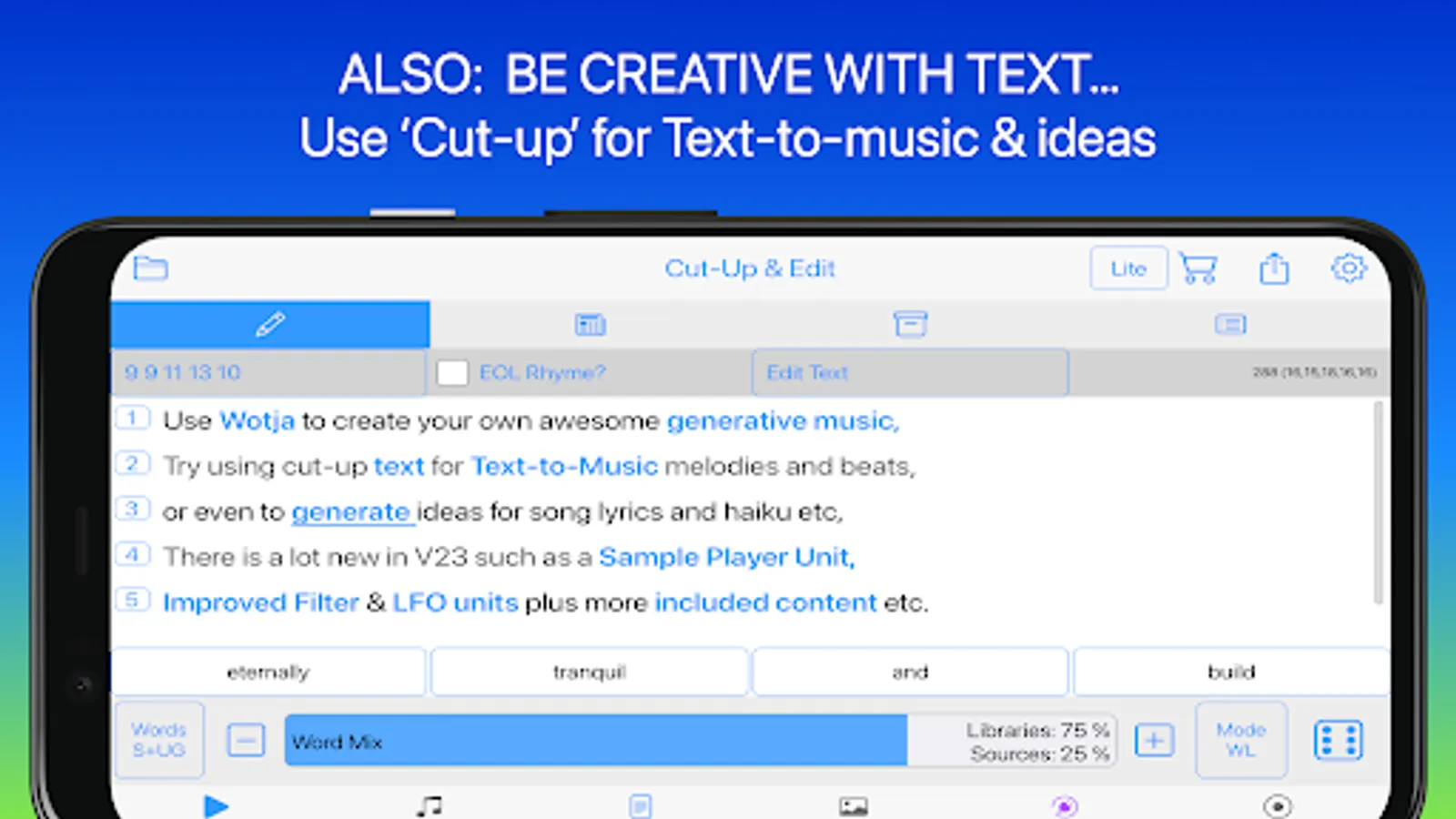1456x819 pixels.
Task: Start playback with the play button
Action: tap(216, 806)
